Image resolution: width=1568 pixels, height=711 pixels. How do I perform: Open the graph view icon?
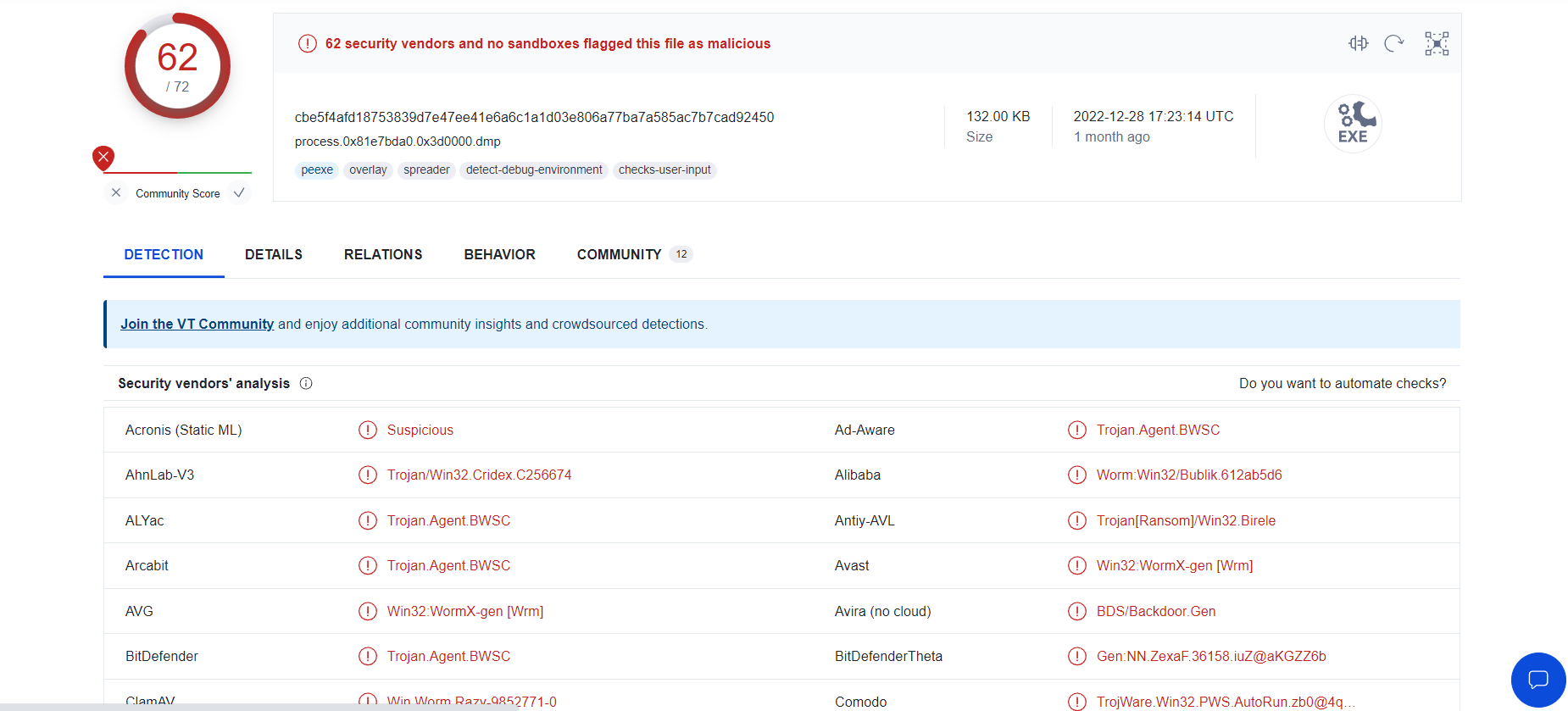click(x=1437, y=43)
